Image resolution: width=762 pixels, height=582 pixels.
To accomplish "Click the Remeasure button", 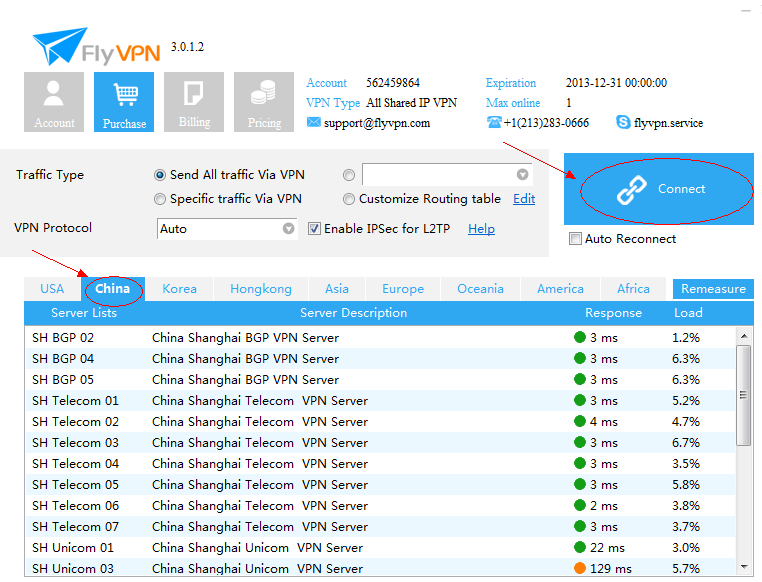I will pyautogui.click(x=713, y=289).
